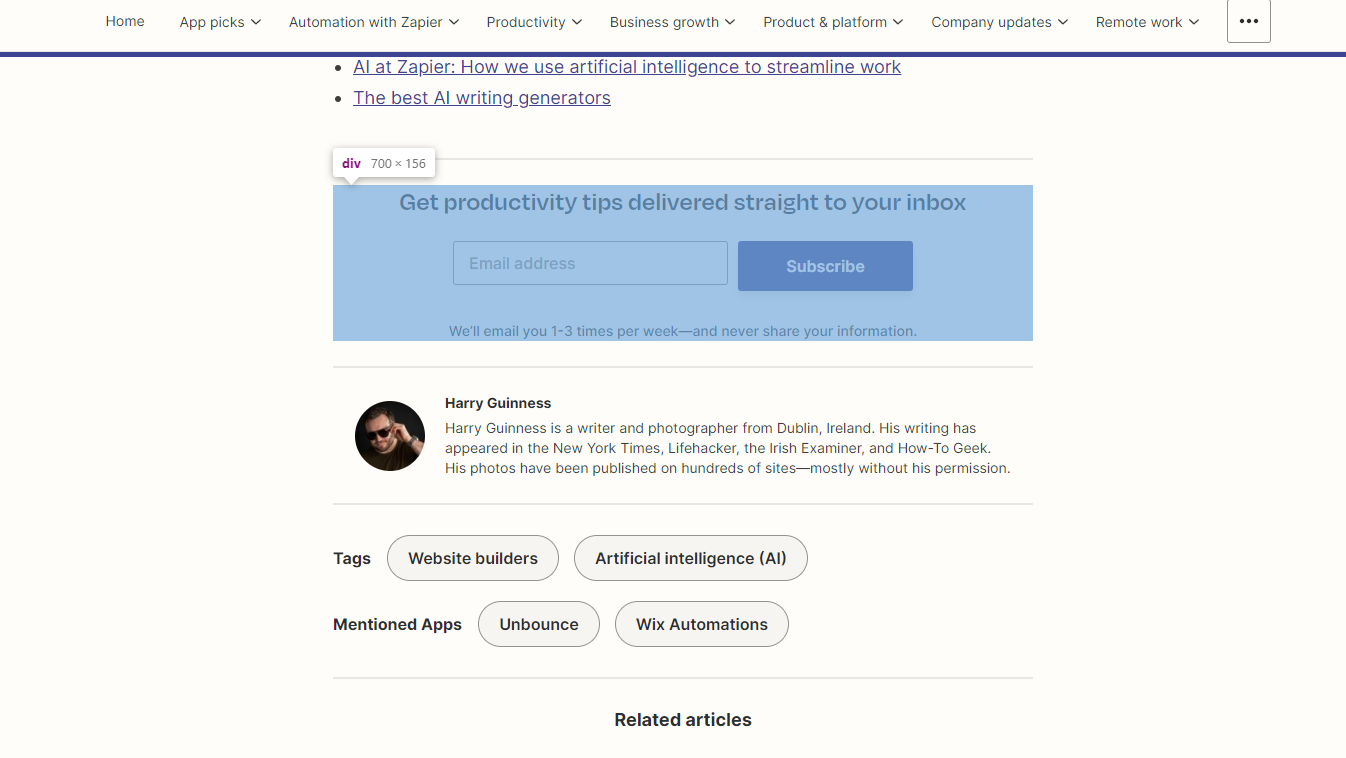The width and height of the screenshot is (1346, 758).
Task: Click Harry Guinness's profile photo
Action: (x=390, y=436)
